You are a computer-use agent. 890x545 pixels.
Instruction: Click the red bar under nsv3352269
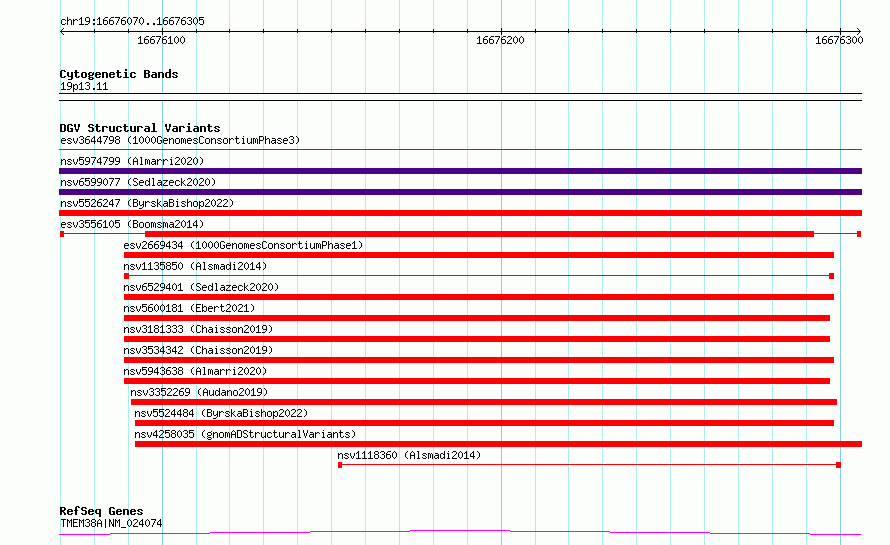(x=484, y=402)
